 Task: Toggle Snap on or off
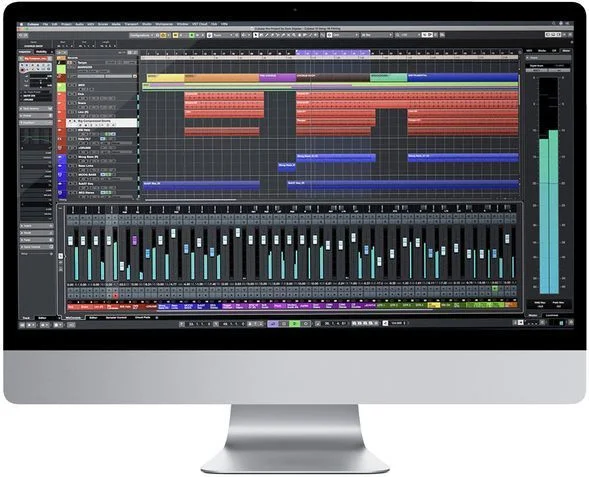pos(329,35)
